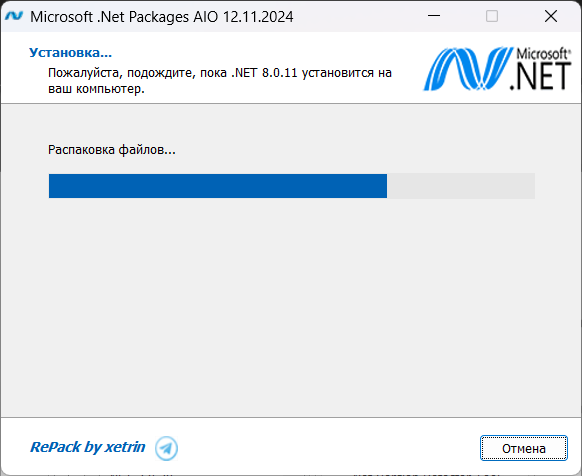The height and width of the screenshot is (476, 582).
Task: Select the Распаковка файлов... status label
Action: coord(112,150)
